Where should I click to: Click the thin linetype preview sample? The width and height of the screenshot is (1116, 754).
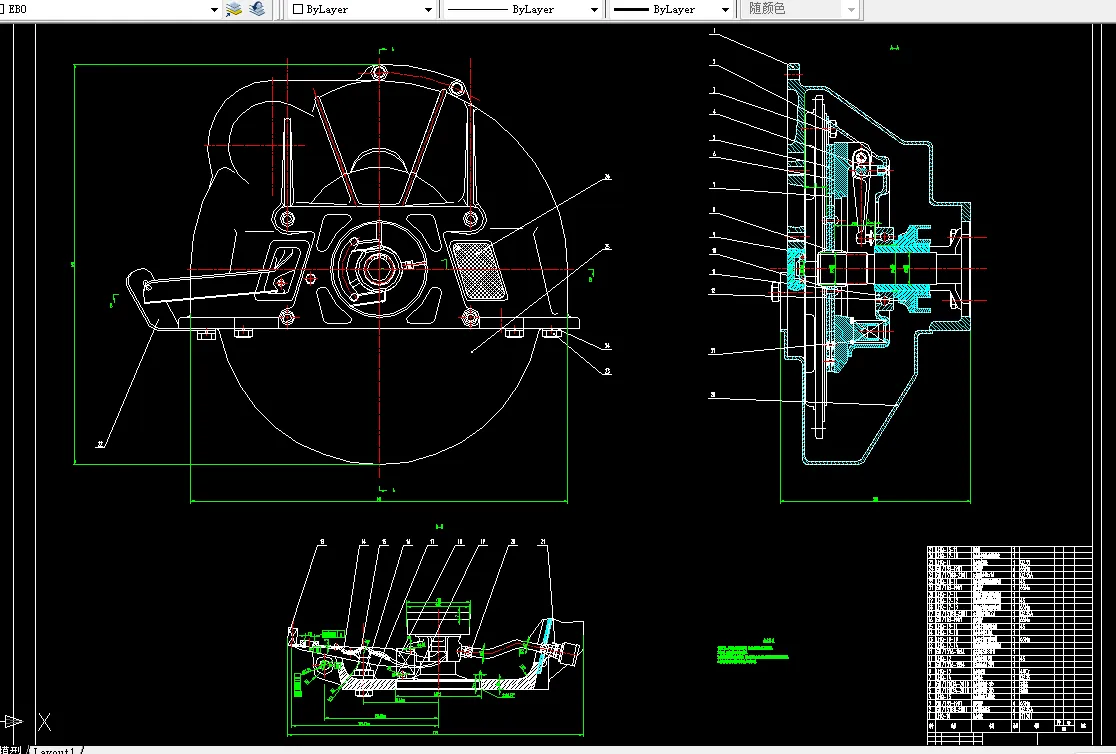(x=478, y=9)
